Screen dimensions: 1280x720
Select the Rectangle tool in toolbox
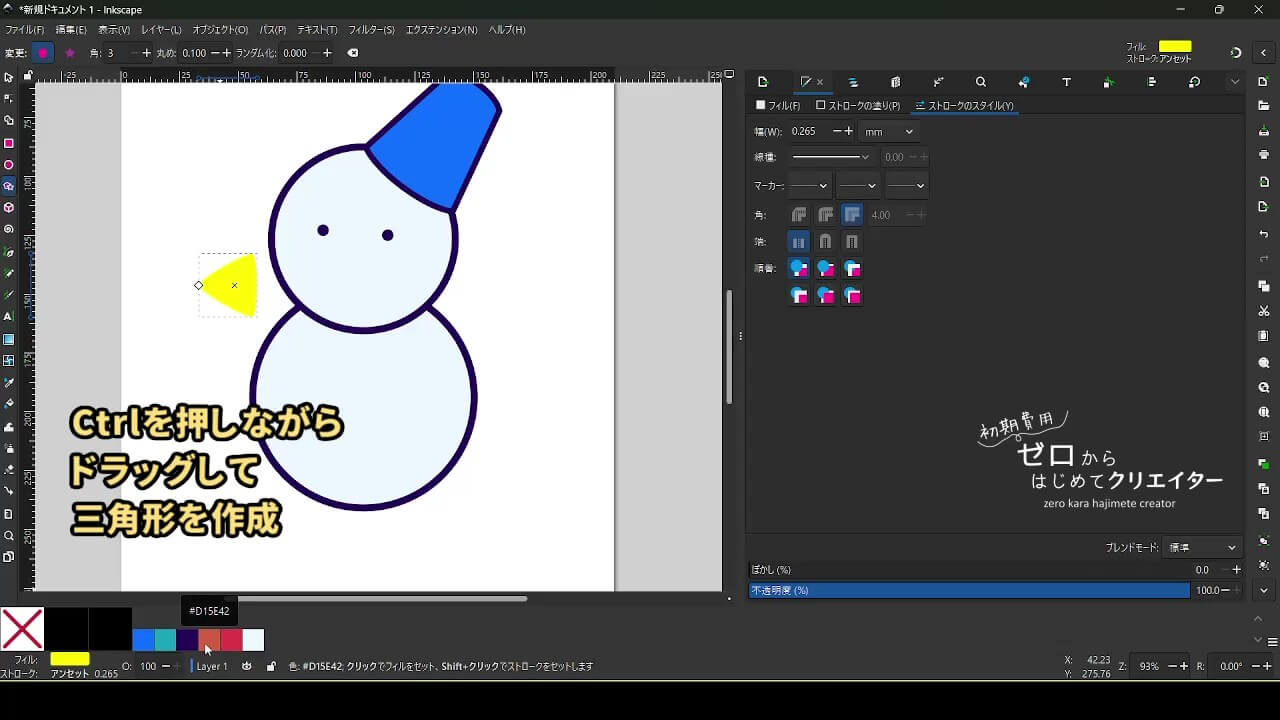point(9,143)
